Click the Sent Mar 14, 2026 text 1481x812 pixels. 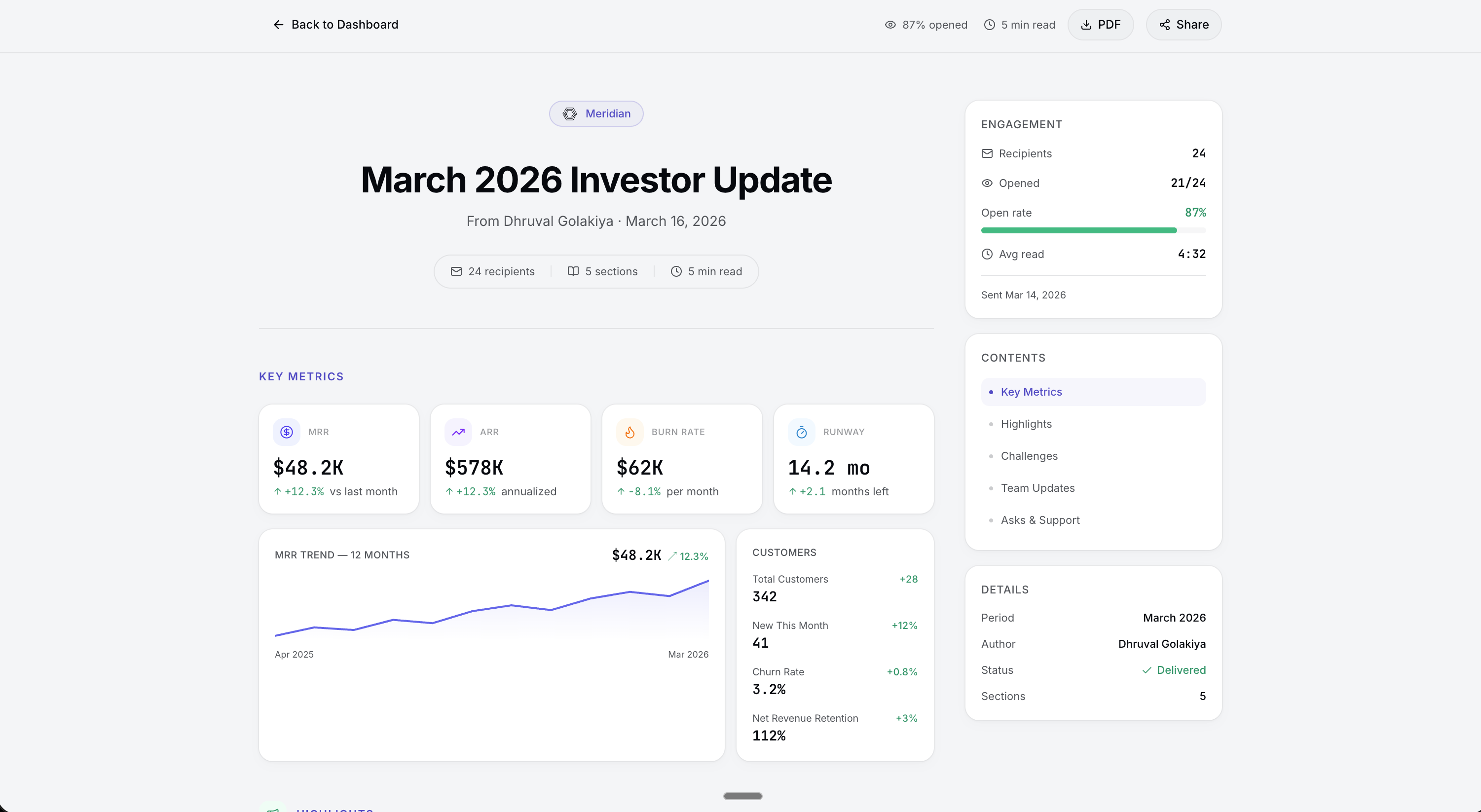(x=1023, y=295)
